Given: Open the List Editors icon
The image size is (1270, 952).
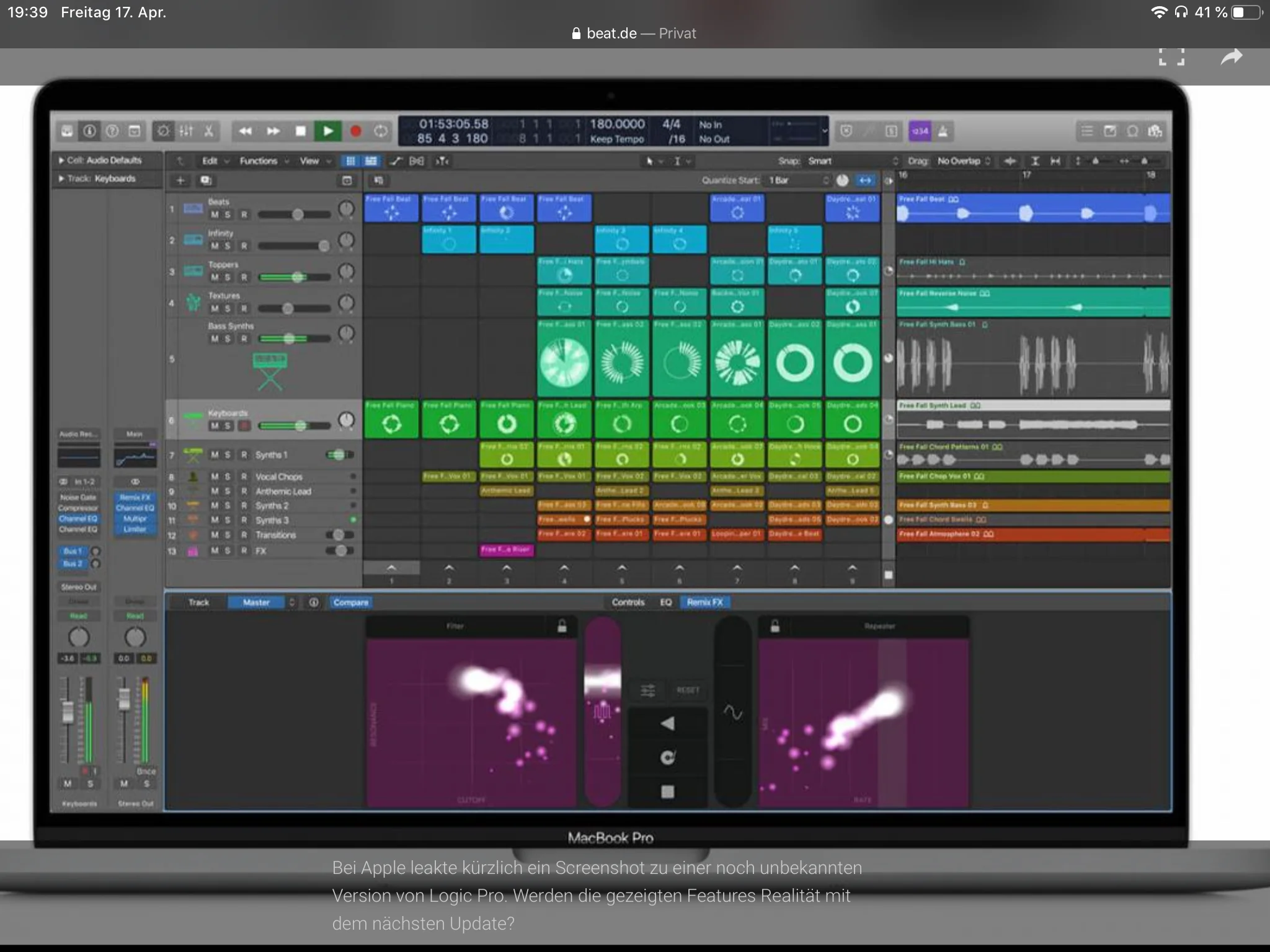Looking at the screenshot, I should click(1087, 131).
